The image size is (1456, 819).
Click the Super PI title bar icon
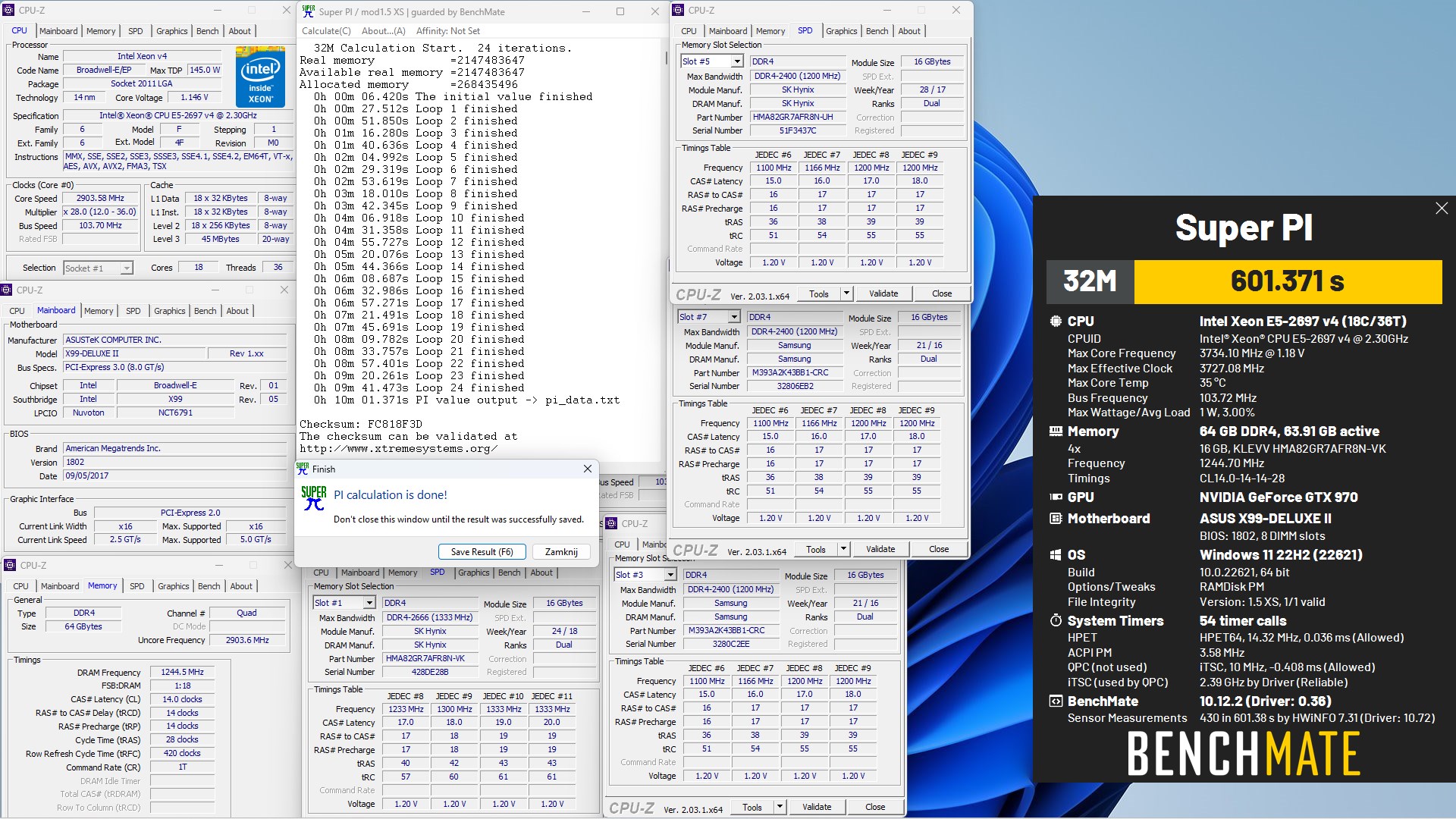click(x=308, y=11)
